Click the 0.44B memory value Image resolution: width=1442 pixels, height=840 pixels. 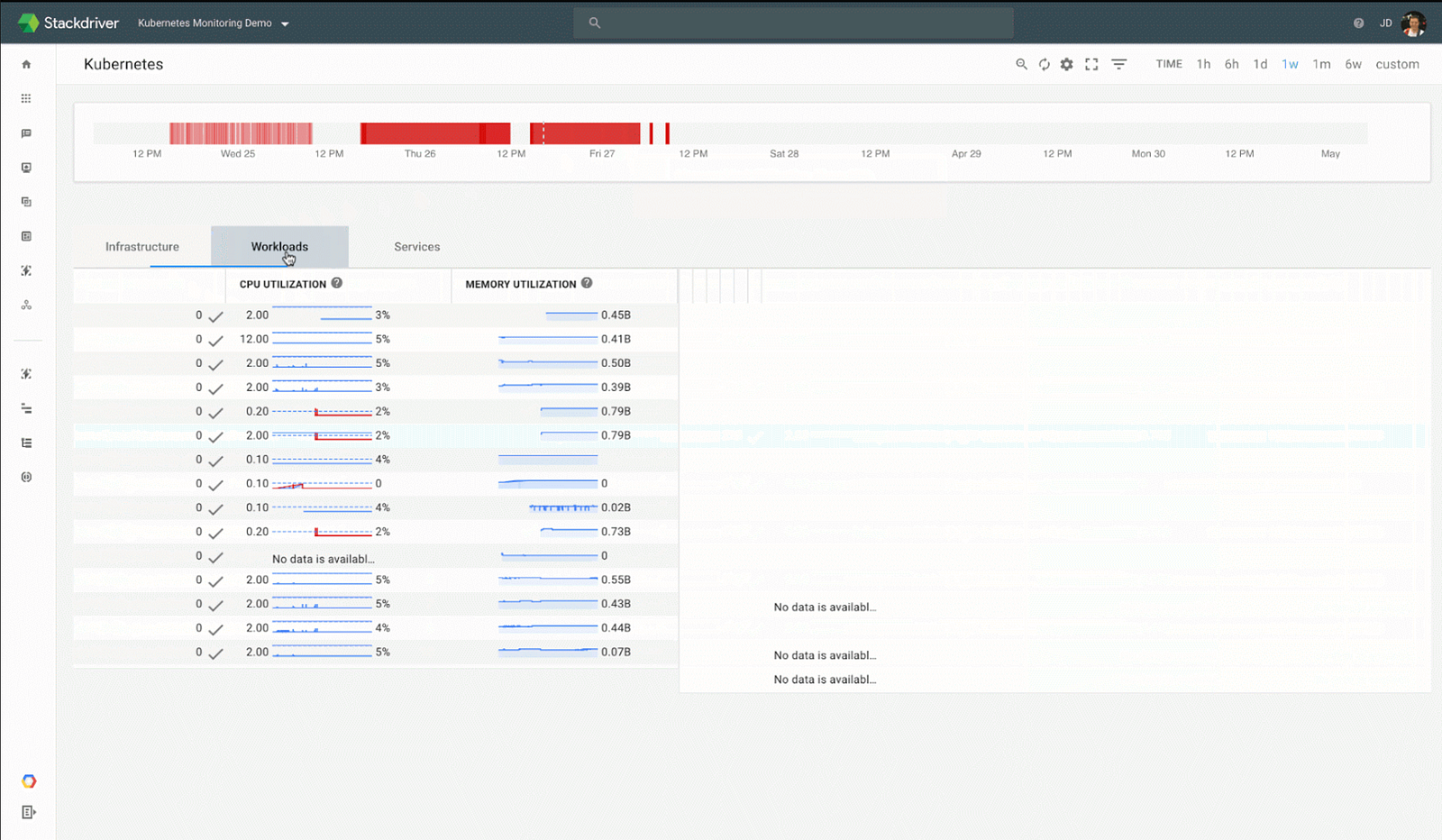616,628
